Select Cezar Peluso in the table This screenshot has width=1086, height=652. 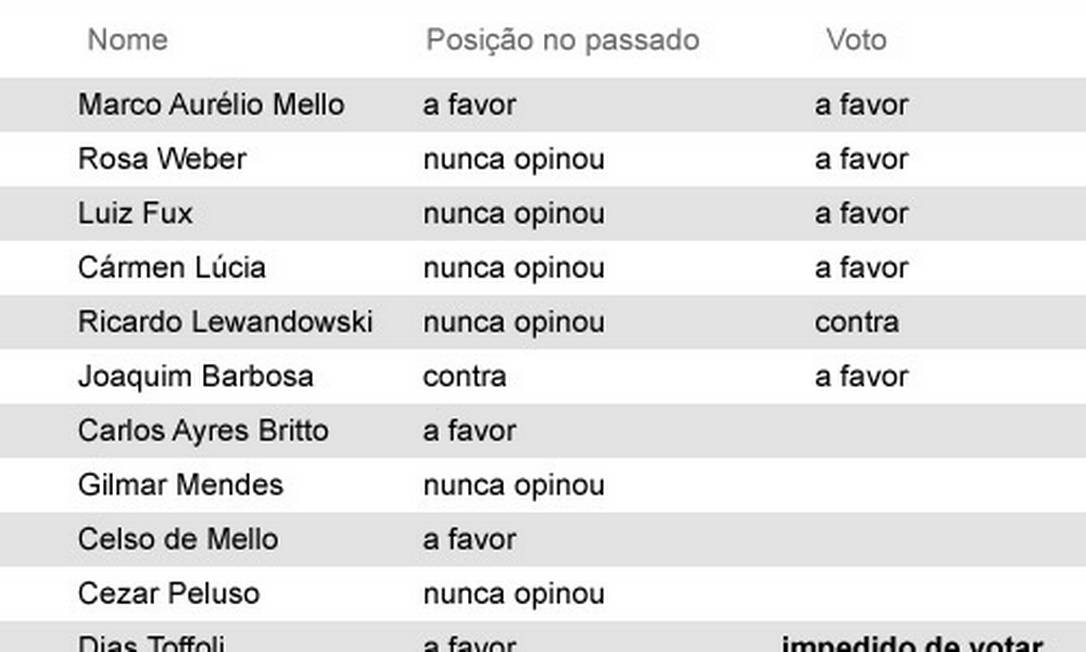click(169, 594)
